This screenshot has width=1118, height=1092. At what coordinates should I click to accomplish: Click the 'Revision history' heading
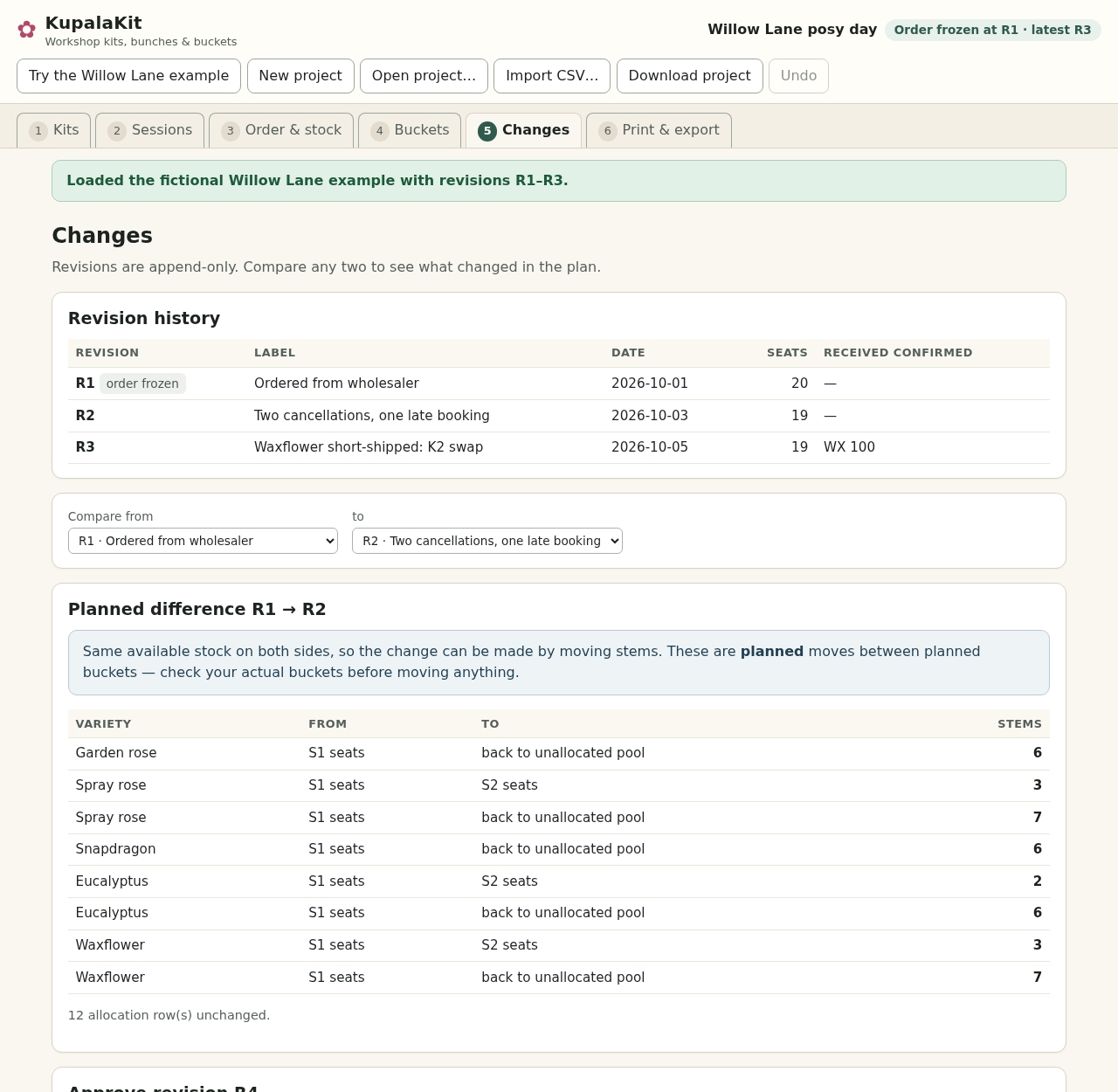click(144, 319)
